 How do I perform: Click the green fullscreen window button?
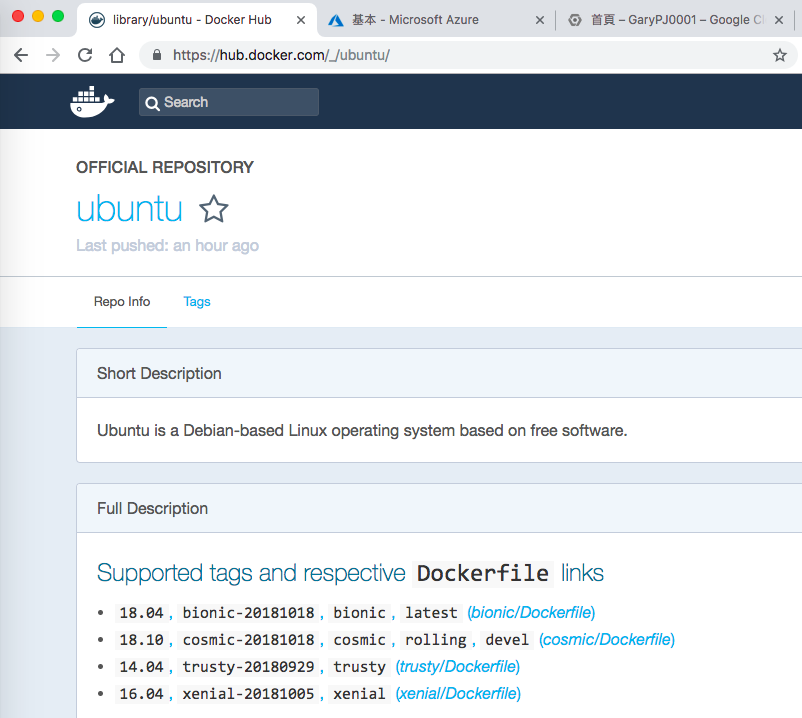58,16
